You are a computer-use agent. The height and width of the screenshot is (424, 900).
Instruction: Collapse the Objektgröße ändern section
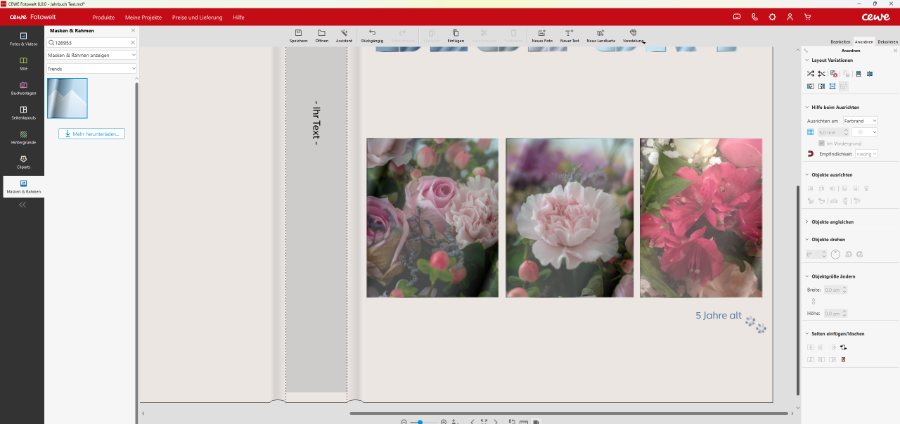click(807, 277)
